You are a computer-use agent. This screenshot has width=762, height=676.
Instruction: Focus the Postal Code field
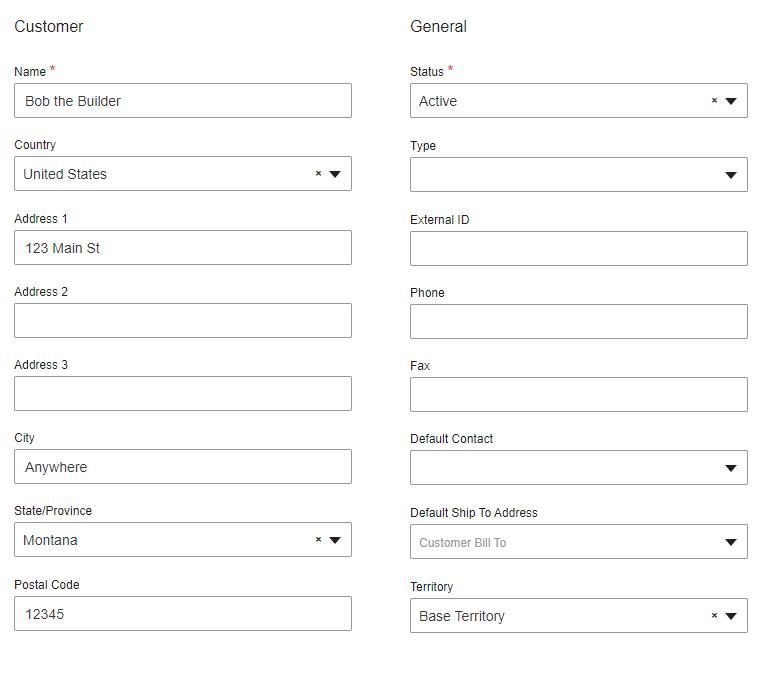(183, 614)
